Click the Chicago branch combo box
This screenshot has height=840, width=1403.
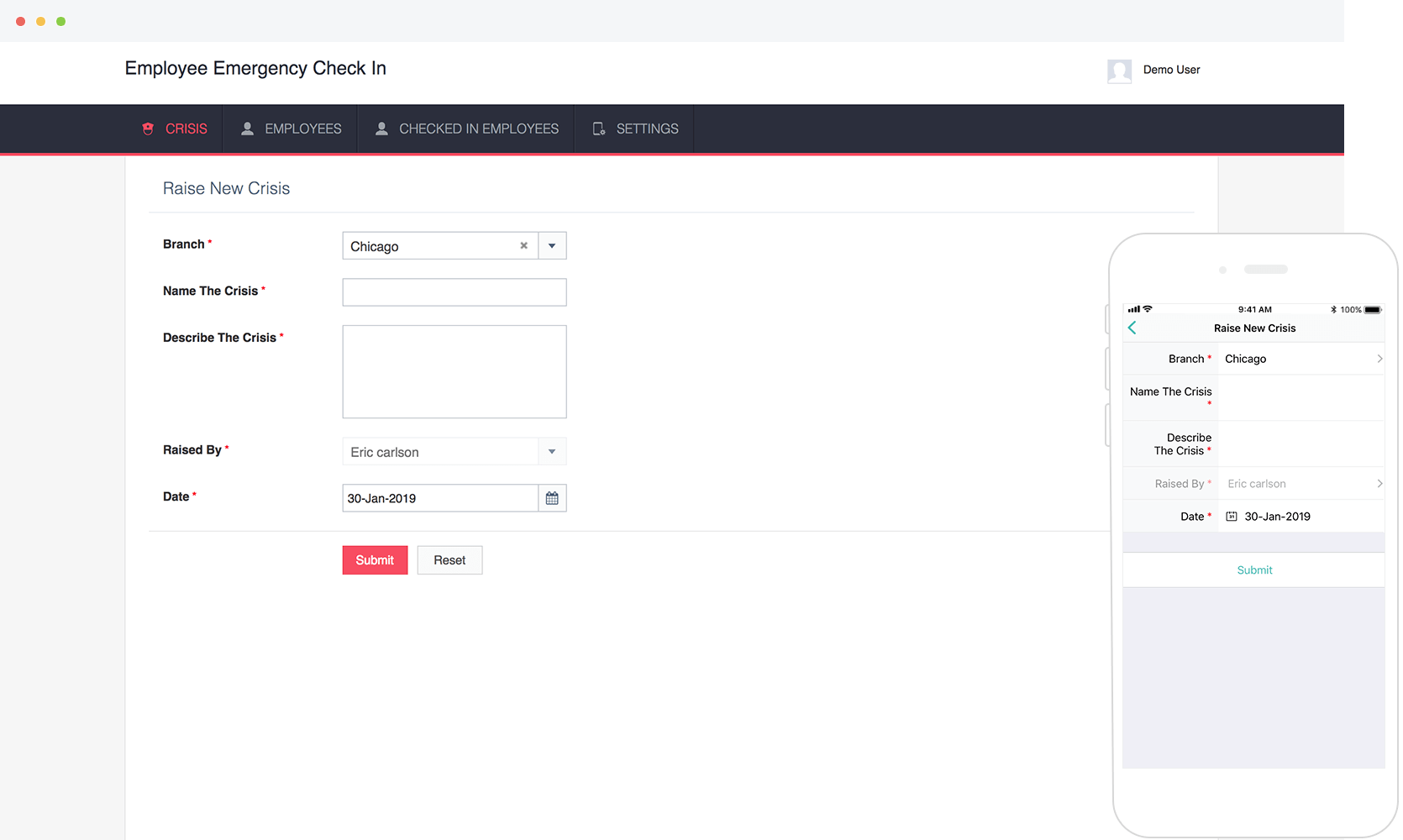(455, 246)
